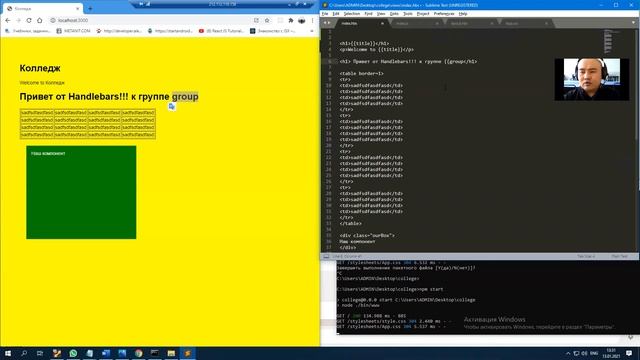The width and height of the screenshot is (640, 360).
Task: Open Sublime tab list dropdown arrow
Action: (x=633, y=23)
